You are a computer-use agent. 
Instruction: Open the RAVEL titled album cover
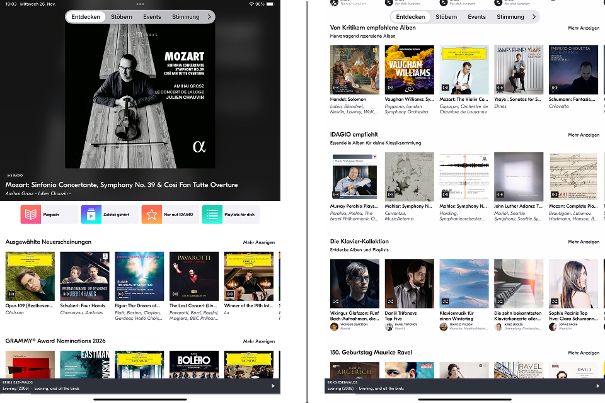(519, 370)
